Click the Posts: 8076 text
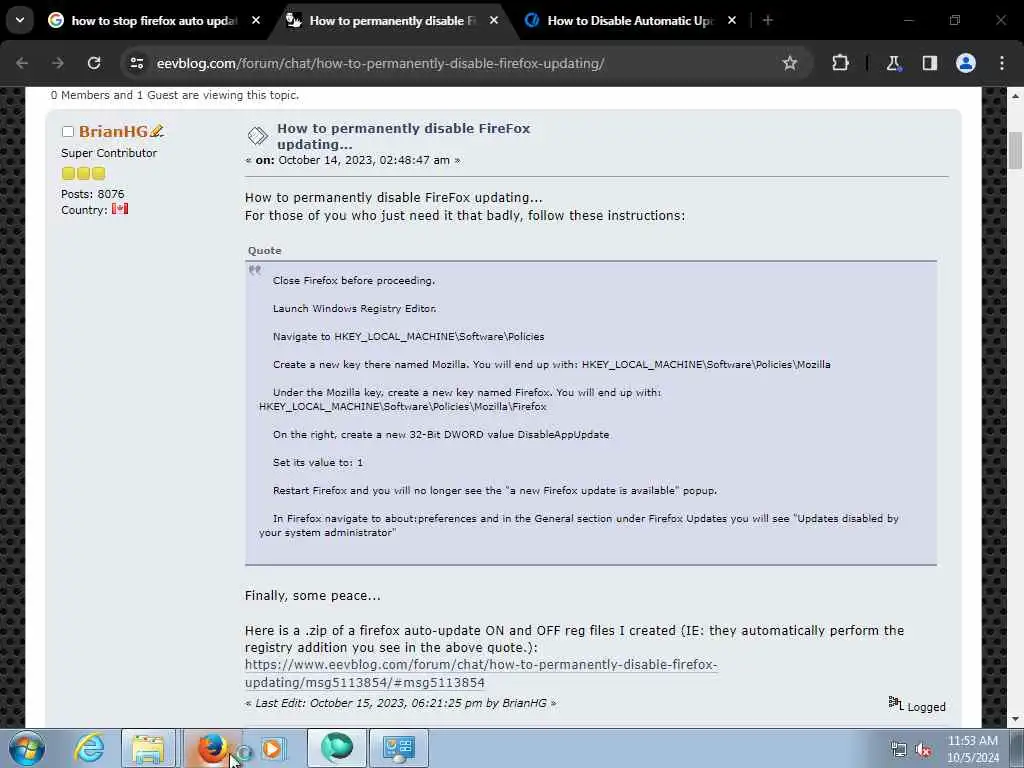The width and height of the screenshot is (1024, 768). pyautogui.click(x=93, y=194)
